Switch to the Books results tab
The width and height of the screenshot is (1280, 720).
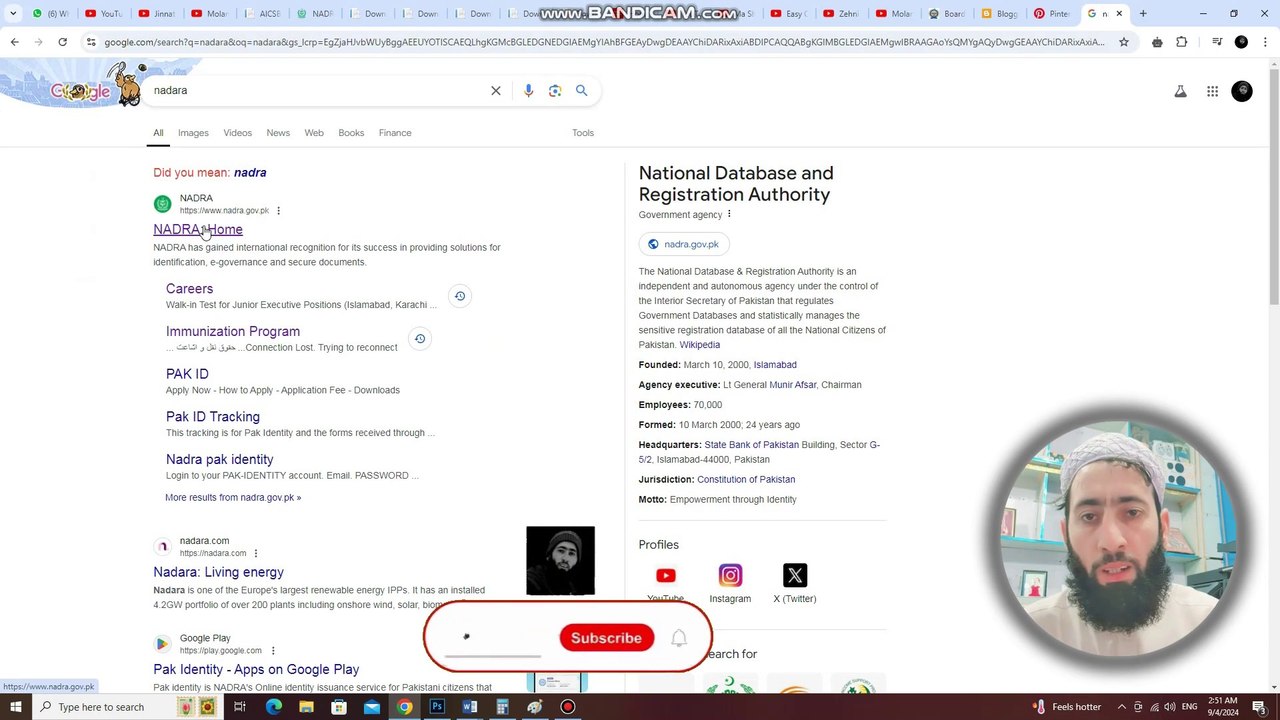pos(351,133)
